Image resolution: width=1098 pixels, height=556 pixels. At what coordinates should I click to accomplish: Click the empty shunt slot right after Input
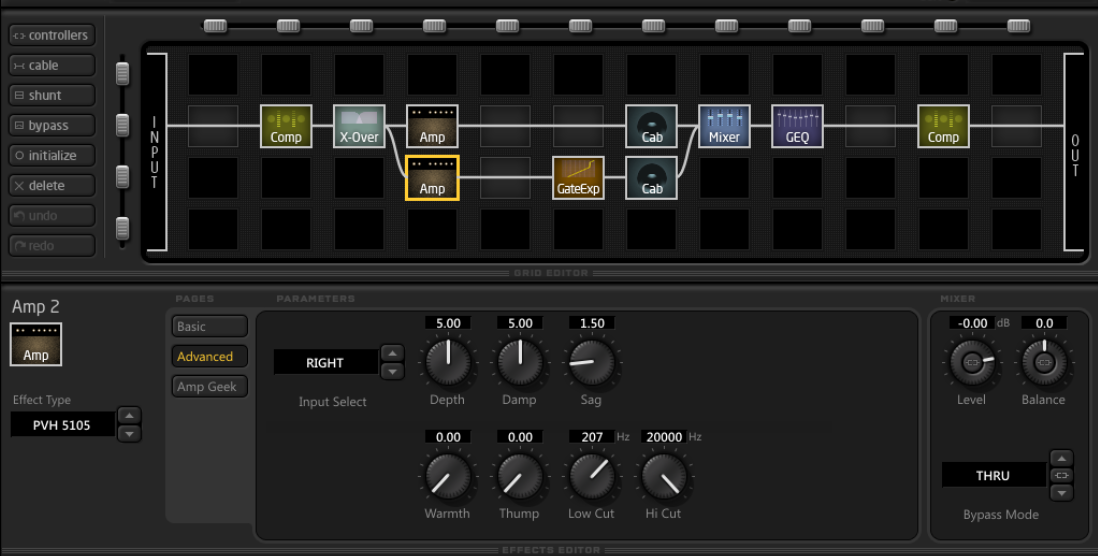pos(213,126)
